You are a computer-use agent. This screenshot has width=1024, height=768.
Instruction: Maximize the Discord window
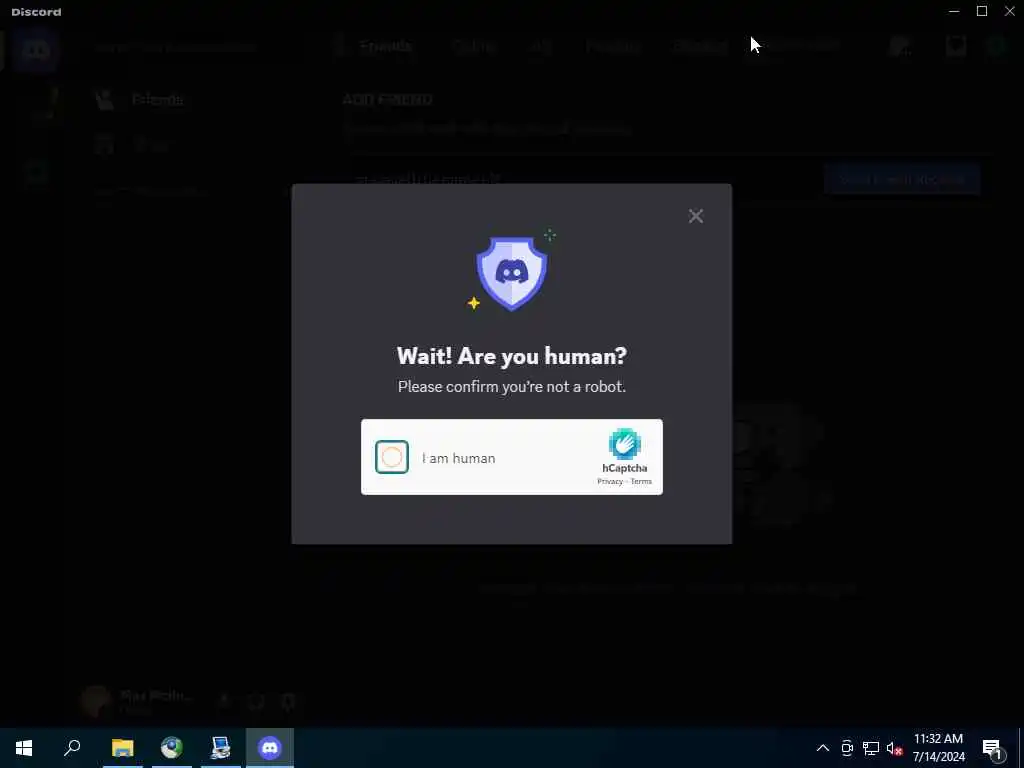982,11
